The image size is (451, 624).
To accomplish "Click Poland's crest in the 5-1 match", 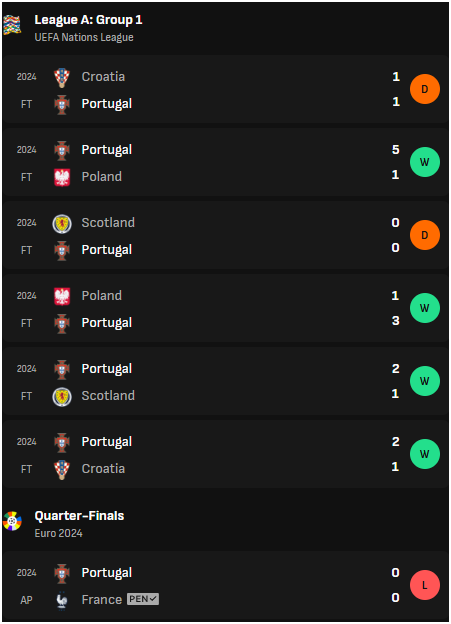I will pos(62,177).
